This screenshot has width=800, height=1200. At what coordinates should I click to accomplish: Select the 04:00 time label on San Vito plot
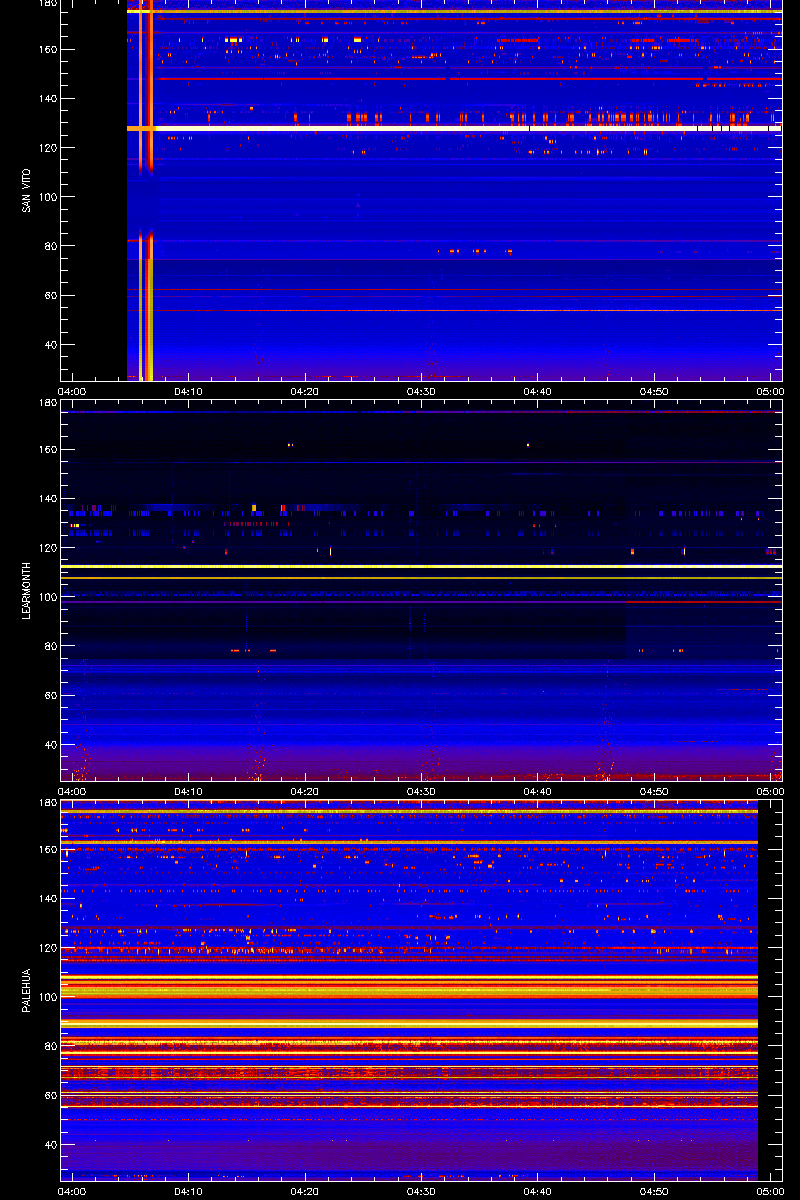click(73, 391)
